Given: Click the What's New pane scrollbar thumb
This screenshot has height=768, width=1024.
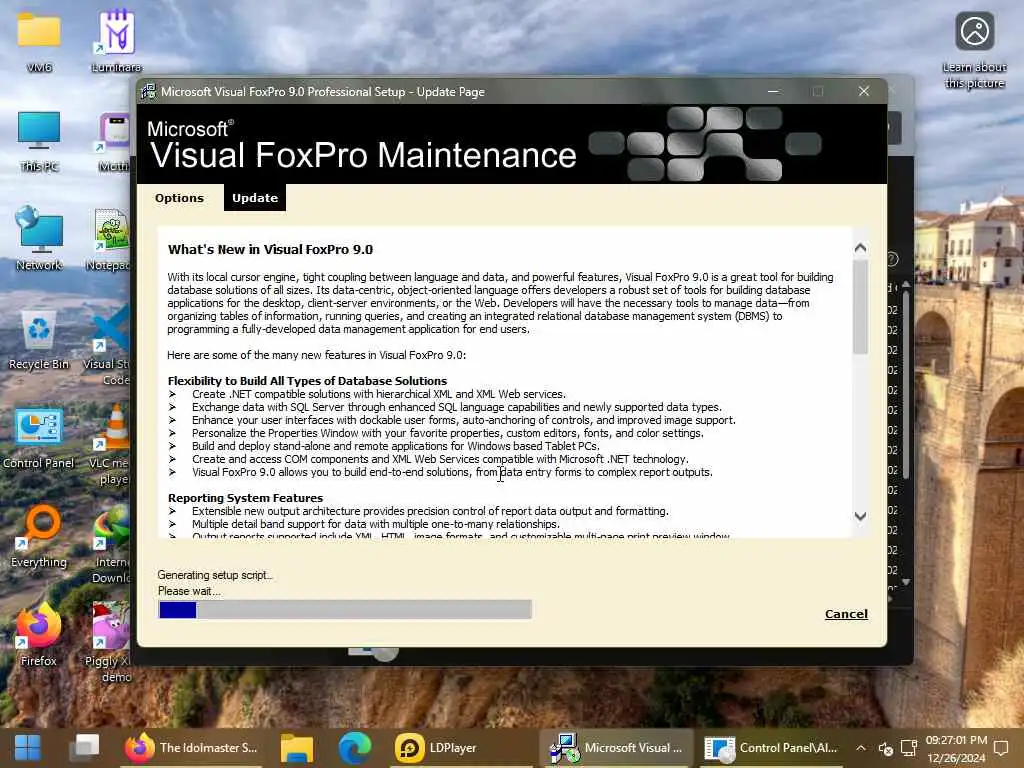Looking at the screenshot, I should (860, 306).
